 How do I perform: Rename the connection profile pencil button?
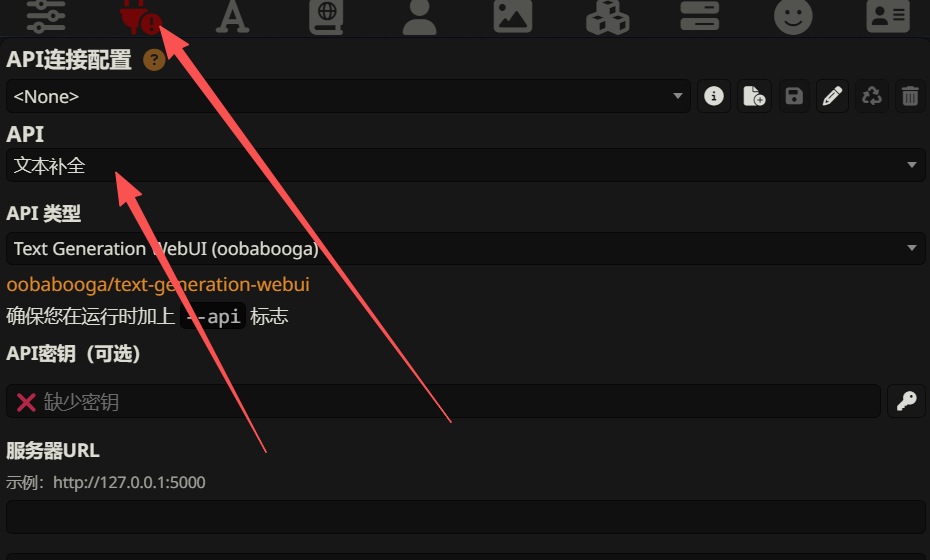click(832, 96)
